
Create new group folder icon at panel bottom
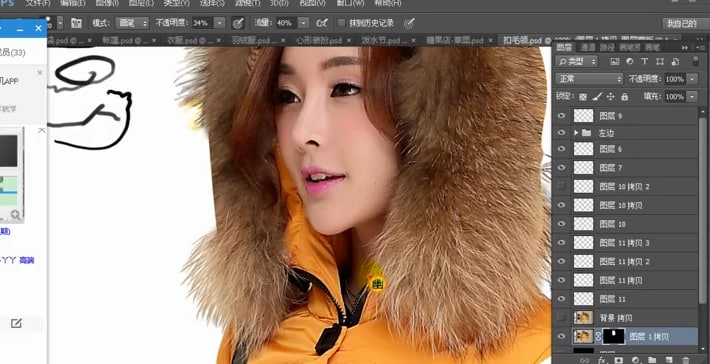point(652,360)
